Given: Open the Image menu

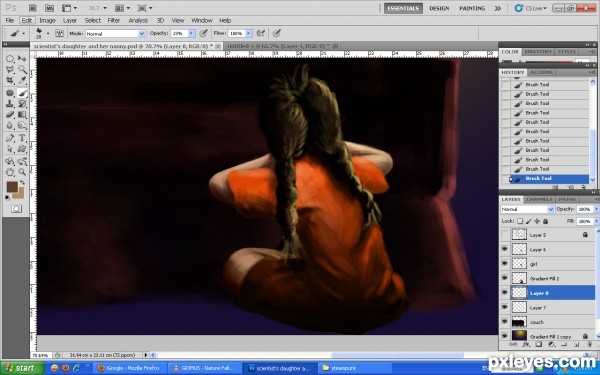Looking at the screenshot, I should (47, 21).
